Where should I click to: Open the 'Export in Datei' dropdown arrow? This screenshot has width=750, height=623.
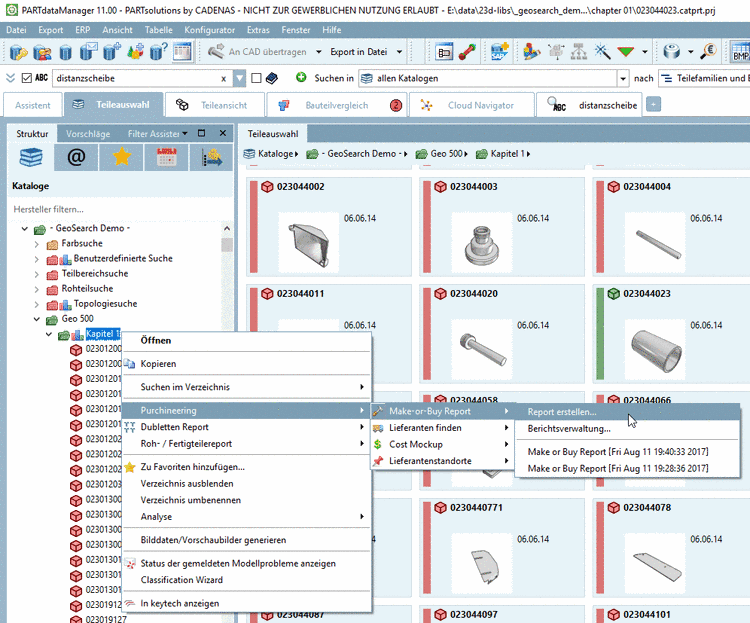(399, 52)
